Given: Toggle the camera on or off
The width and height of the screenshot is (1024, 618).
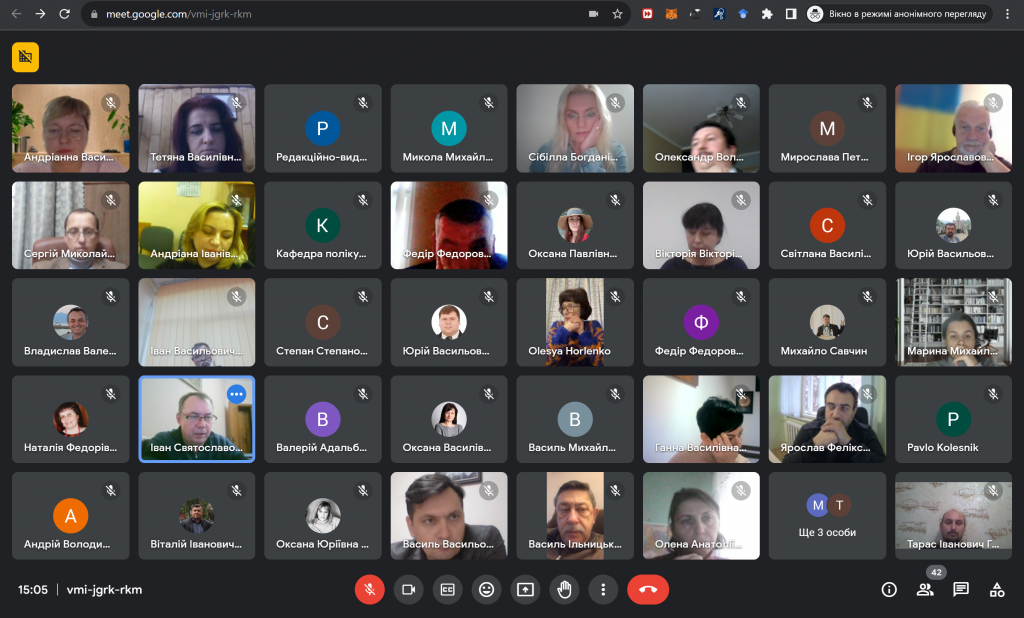Looking at the screenshot, I should coord(408,590).
